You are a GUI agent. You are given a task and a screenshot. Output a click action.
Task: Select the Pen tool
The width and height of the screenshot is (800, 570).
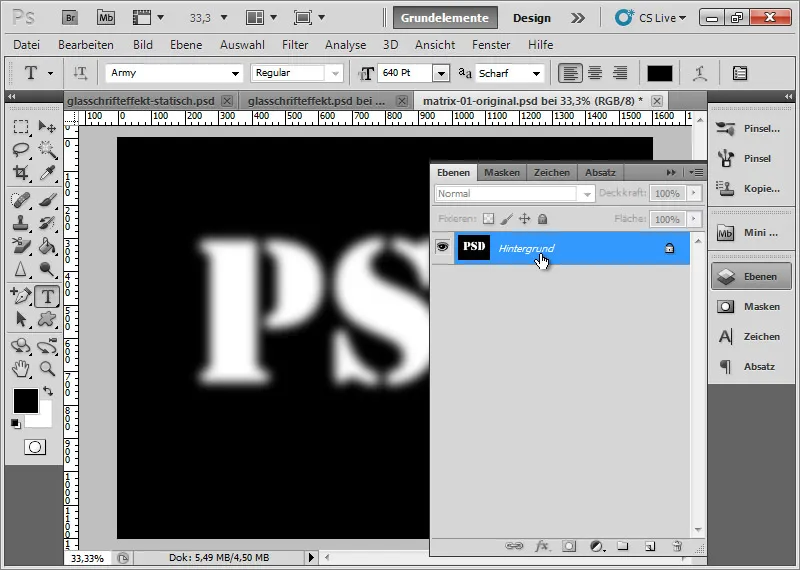click(20, 296)
